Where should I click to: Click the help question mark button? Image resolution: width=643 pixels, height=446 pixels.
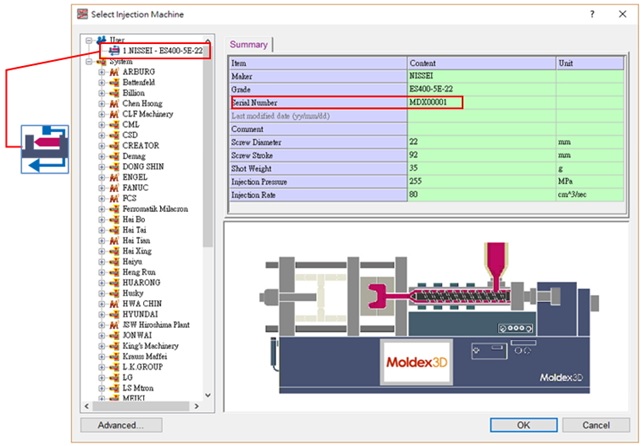point(592,14)
